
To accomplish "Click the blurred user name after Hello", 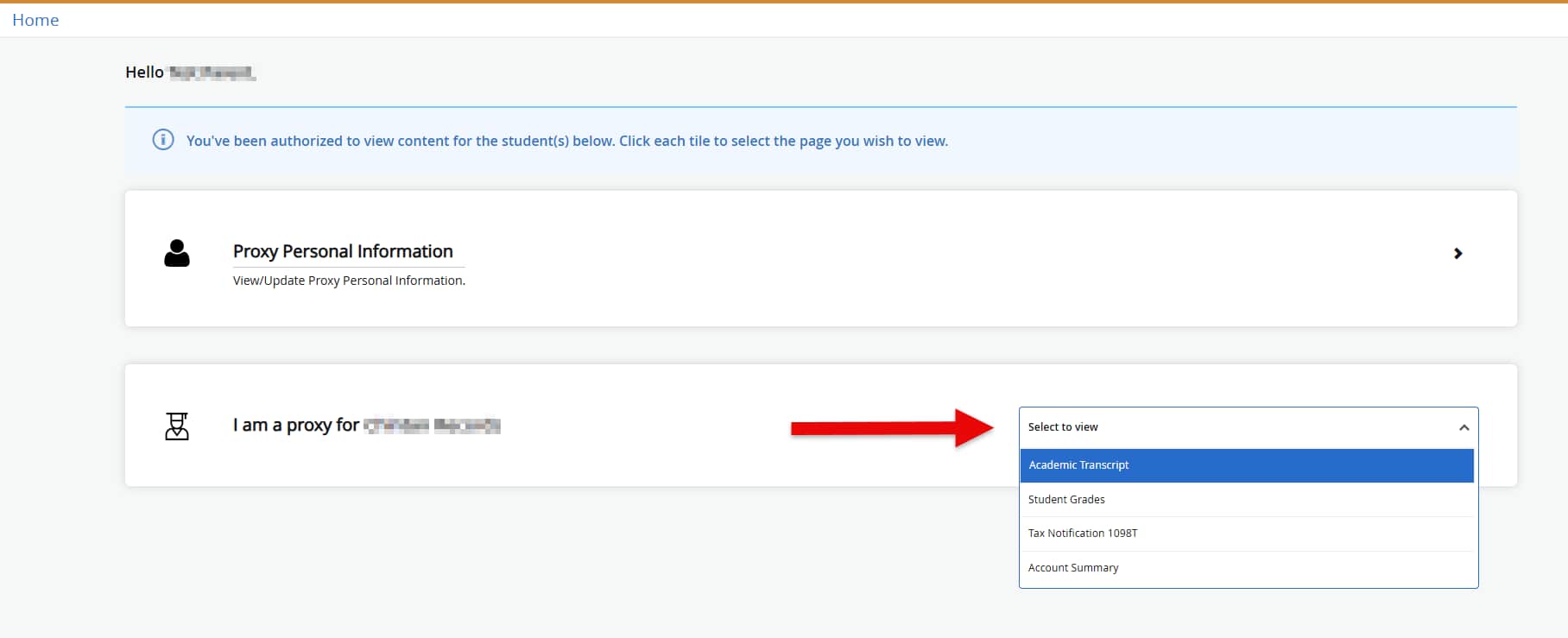I will (x=212, y=73).
